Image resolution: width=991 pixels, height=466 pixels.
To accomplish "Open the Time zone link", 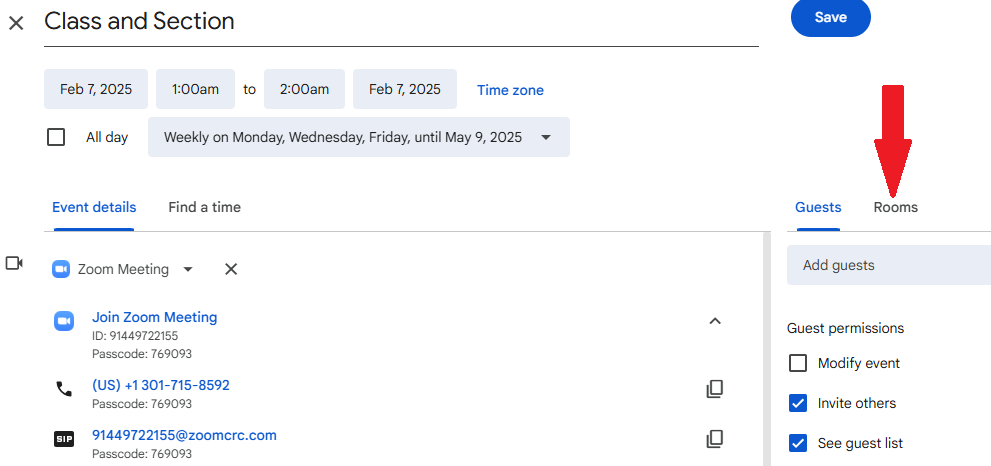I will [x=510, y=90].
